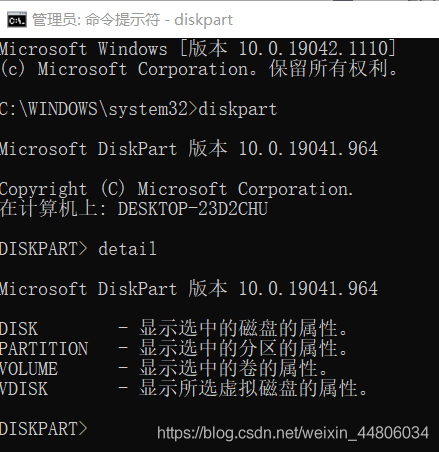Click the blog.csdn.net watermark URL
This screenshot has height=452, width=439.
tap(293, 433)
